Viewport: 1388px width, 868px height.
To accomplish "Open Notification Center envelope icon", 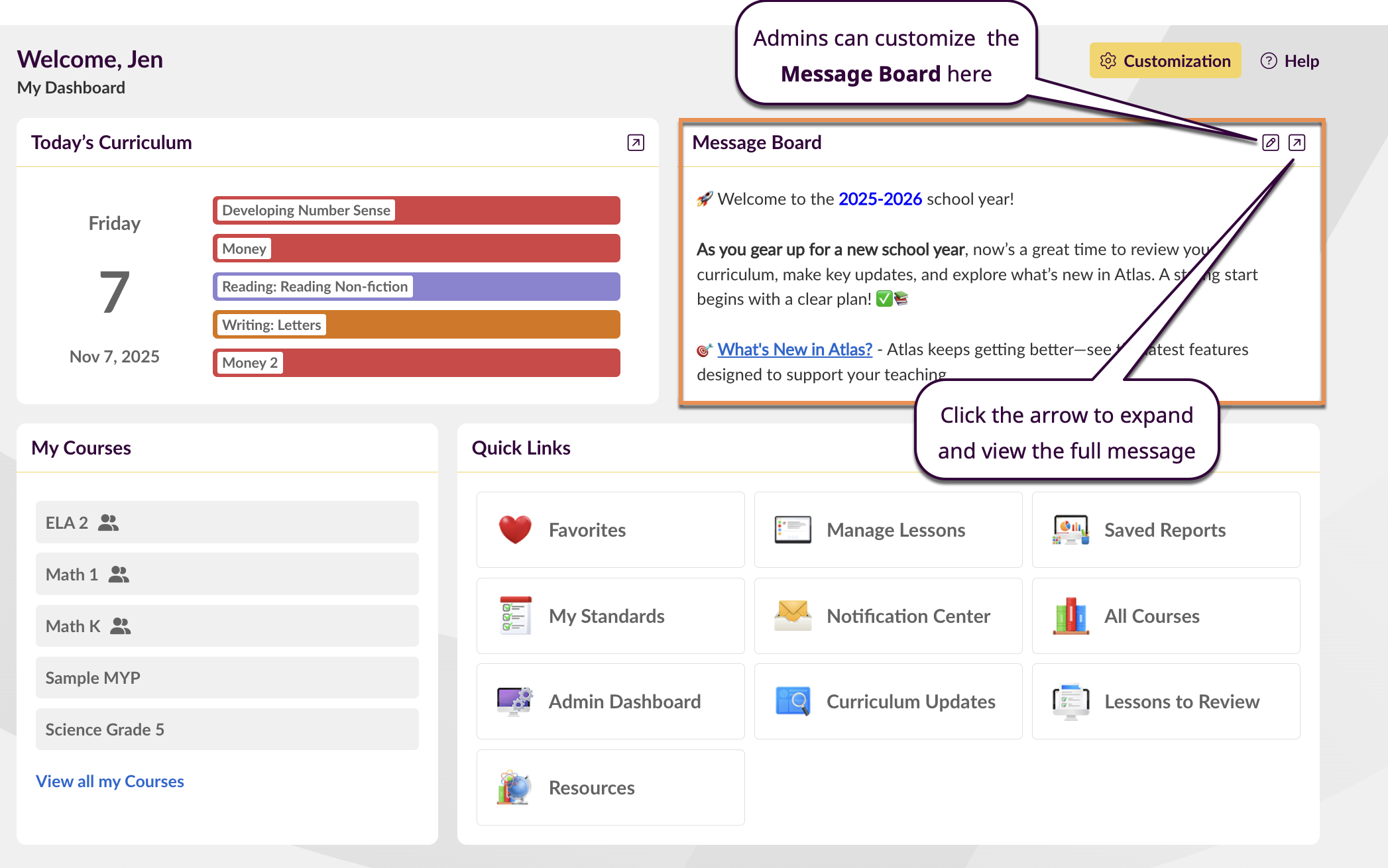I will coord(792,616).
